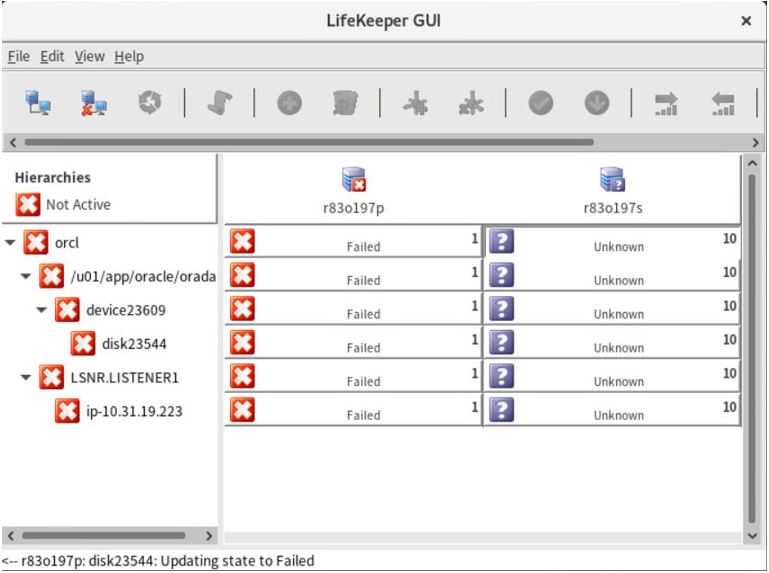769x573 pixels.
Task: Click the View Logs scroll icon
Action: (220, 103)
